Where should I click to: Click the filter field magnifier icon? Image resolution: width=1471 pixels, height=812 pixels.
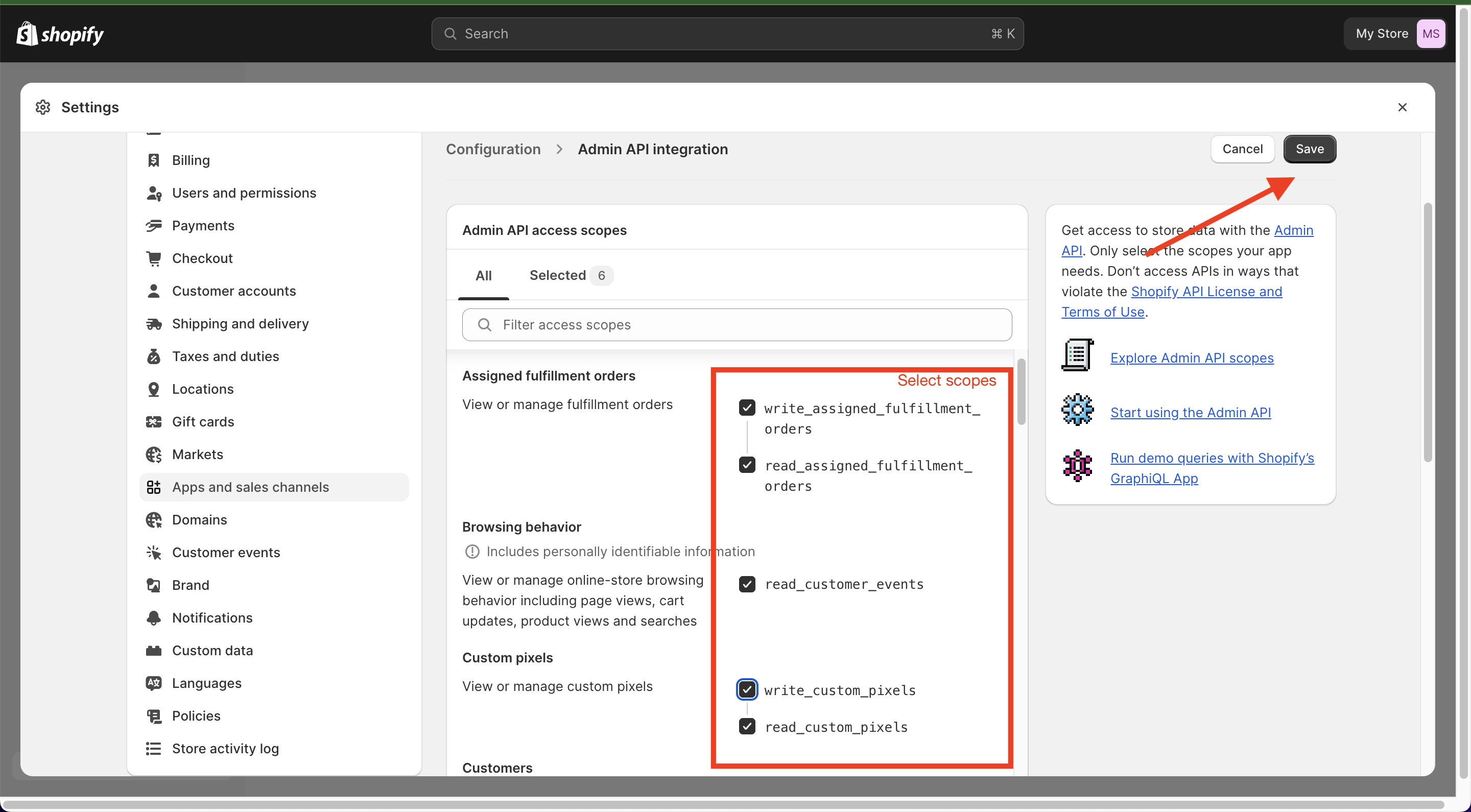tap(484, 325)
